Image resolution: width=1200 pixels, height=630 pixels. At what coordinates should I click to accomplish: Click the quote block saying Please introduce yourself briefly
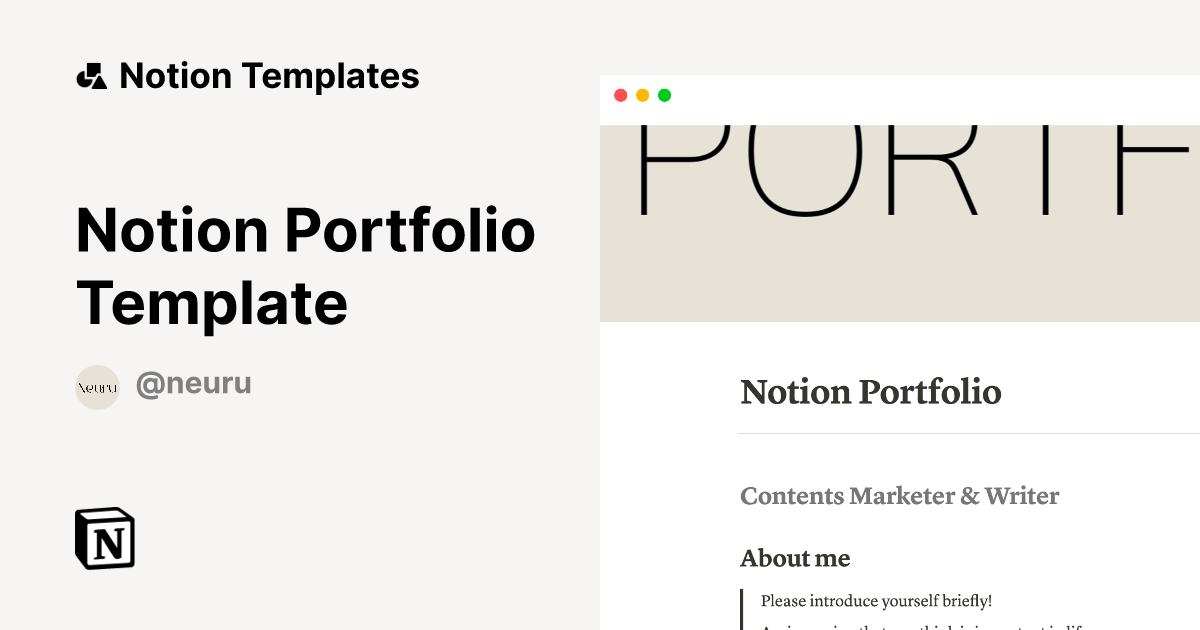[874, 601]
